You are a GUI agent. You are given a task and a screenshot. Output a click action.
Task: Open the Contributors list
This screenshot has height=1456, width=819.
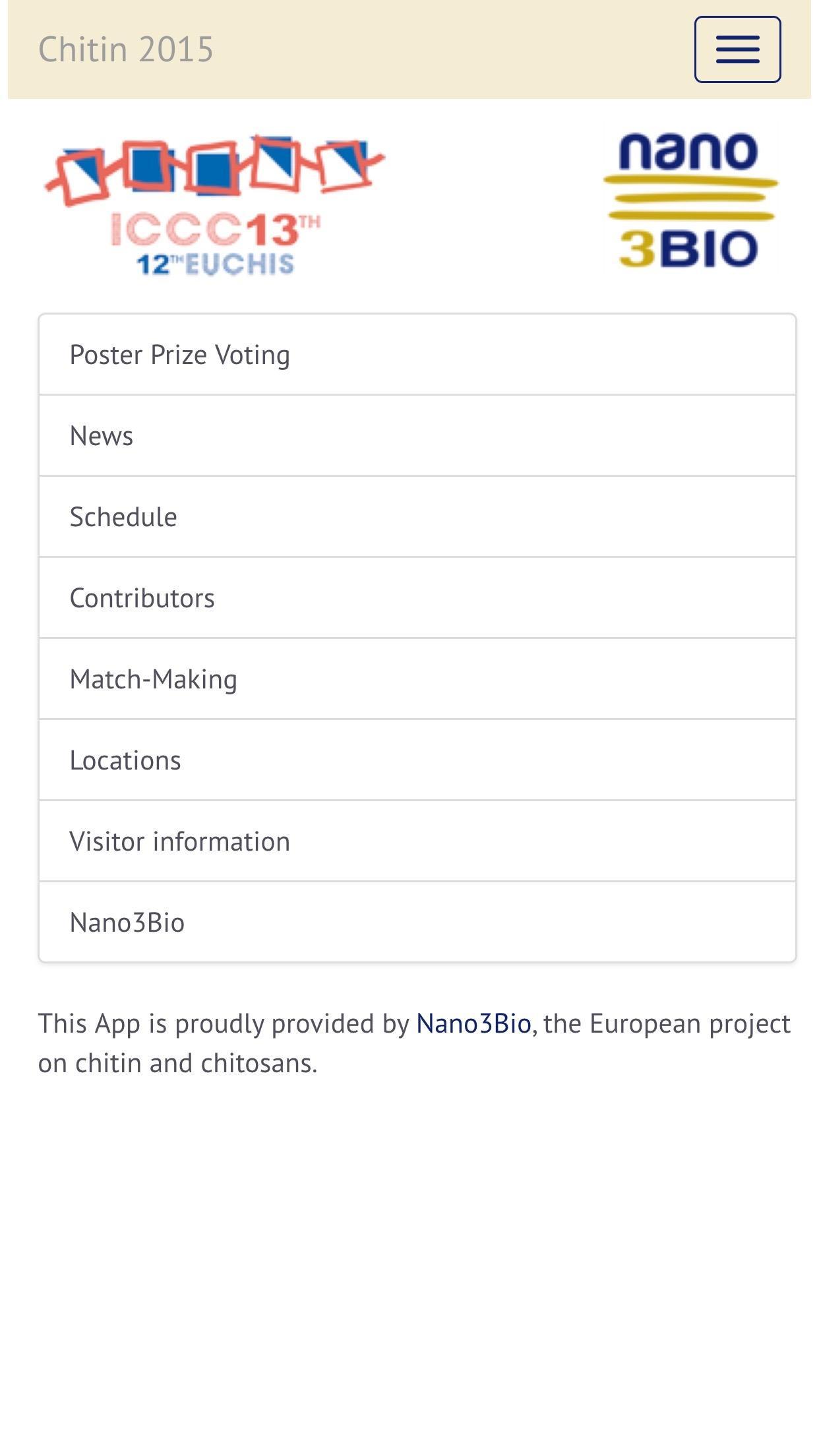click(417, 598)
